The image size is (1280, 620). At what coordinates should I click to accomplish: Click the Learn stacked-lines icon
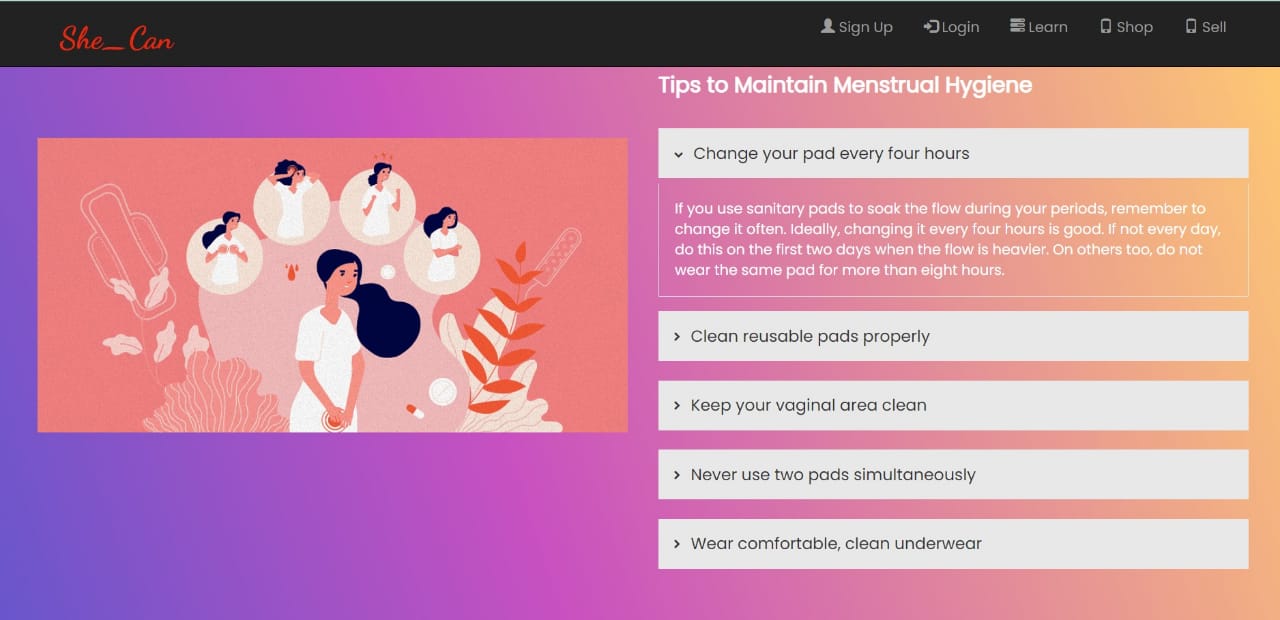(1018, 26)
